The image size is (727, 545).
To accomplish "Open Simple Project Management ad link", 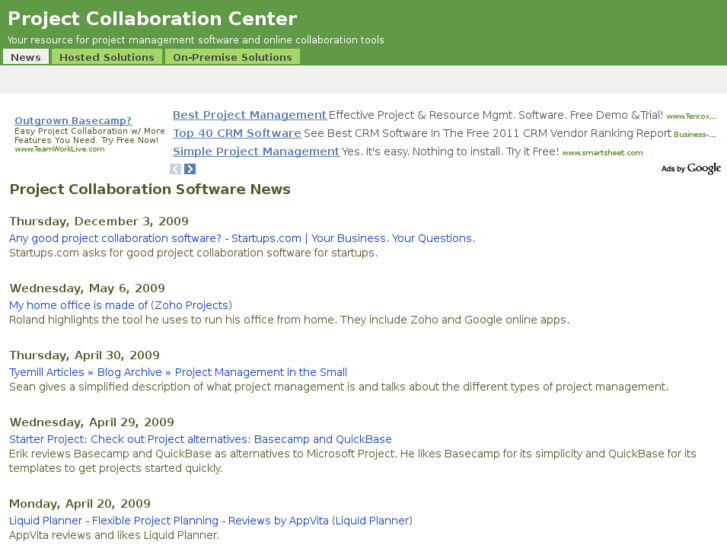I will [256, 151].
